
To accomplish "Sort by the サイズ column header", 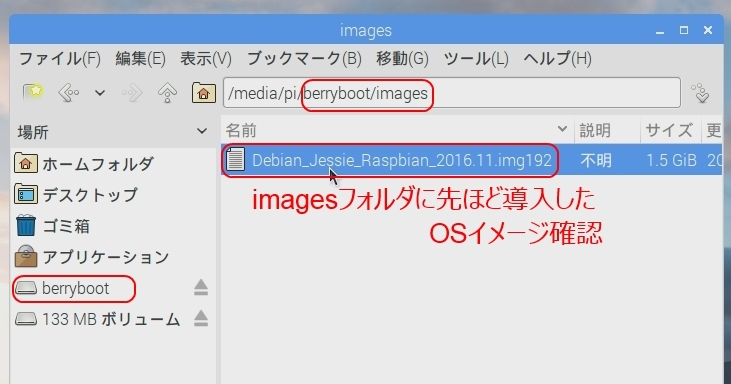I will 670,130.
